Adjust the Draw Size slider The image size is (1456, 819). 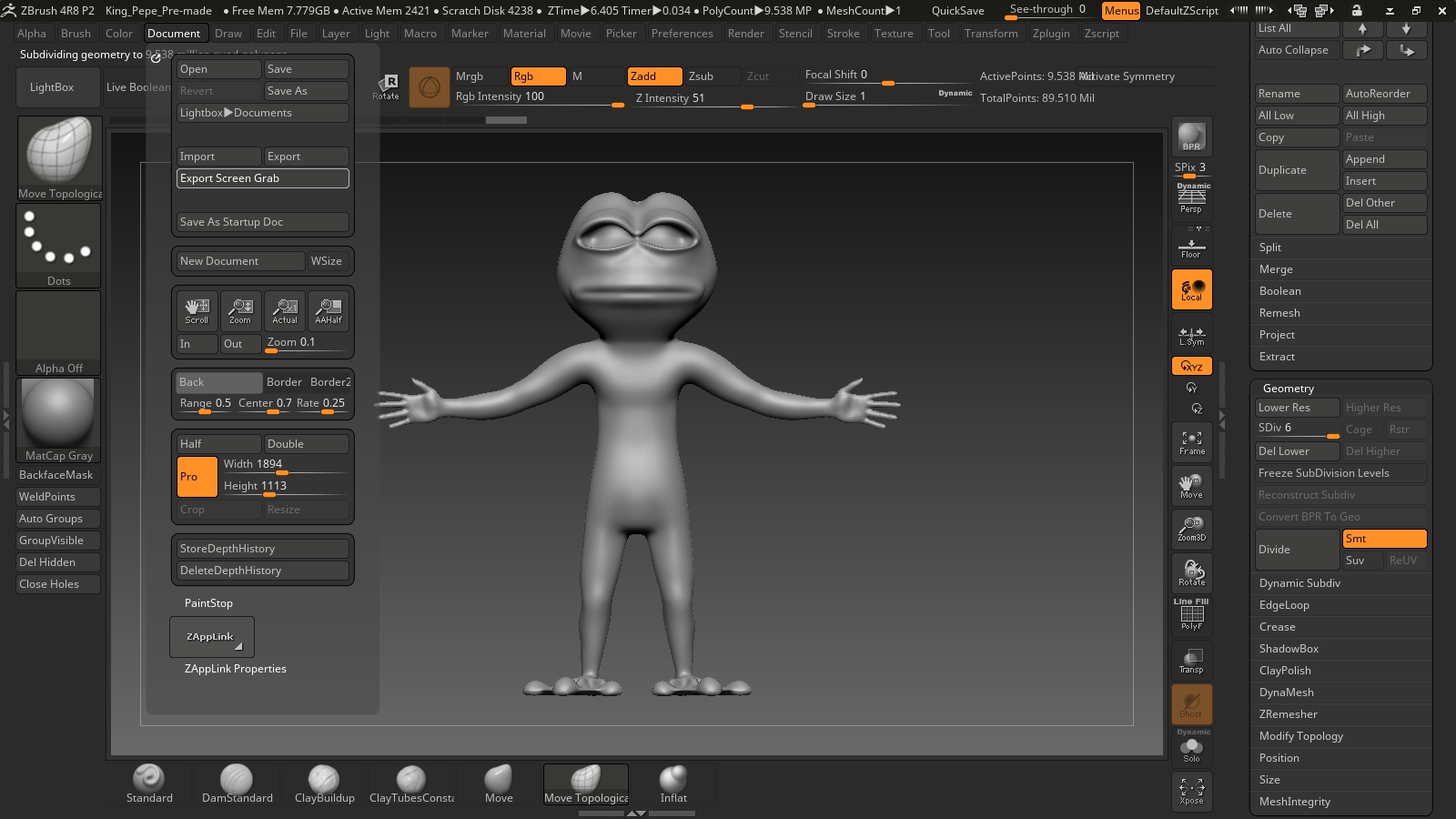tap(888, 96)
